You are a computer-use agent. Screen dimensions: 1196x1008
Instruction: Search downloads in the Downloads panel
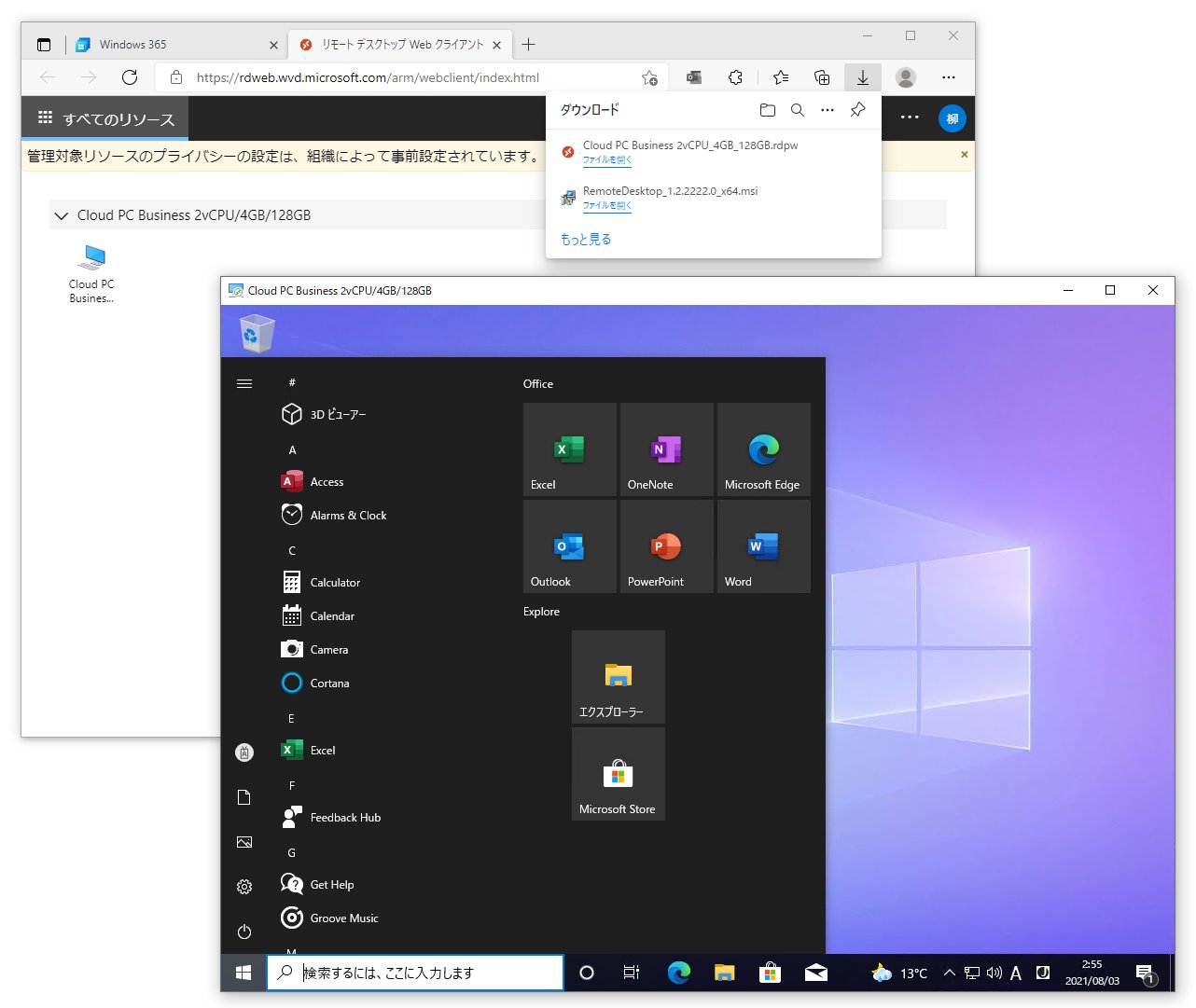(798, 110)
